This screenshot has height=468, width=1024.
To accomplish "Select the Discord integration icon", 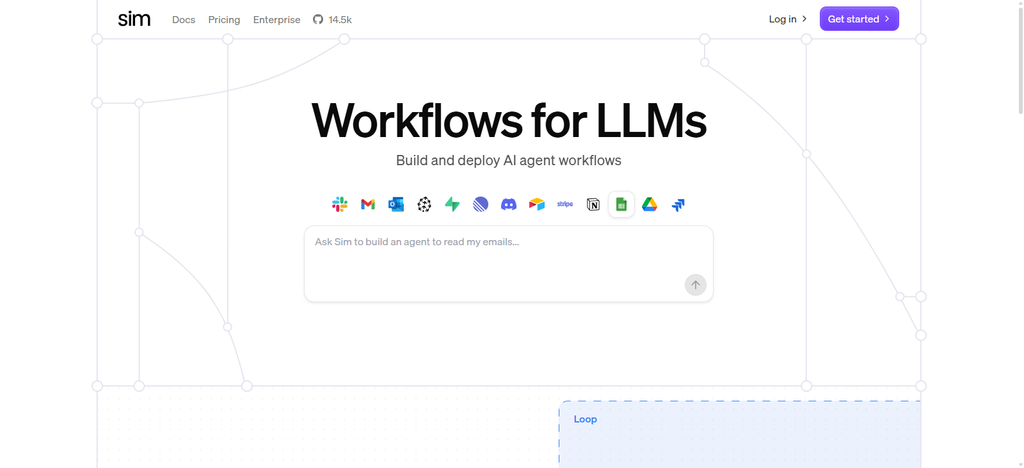I will pos(509,204).
